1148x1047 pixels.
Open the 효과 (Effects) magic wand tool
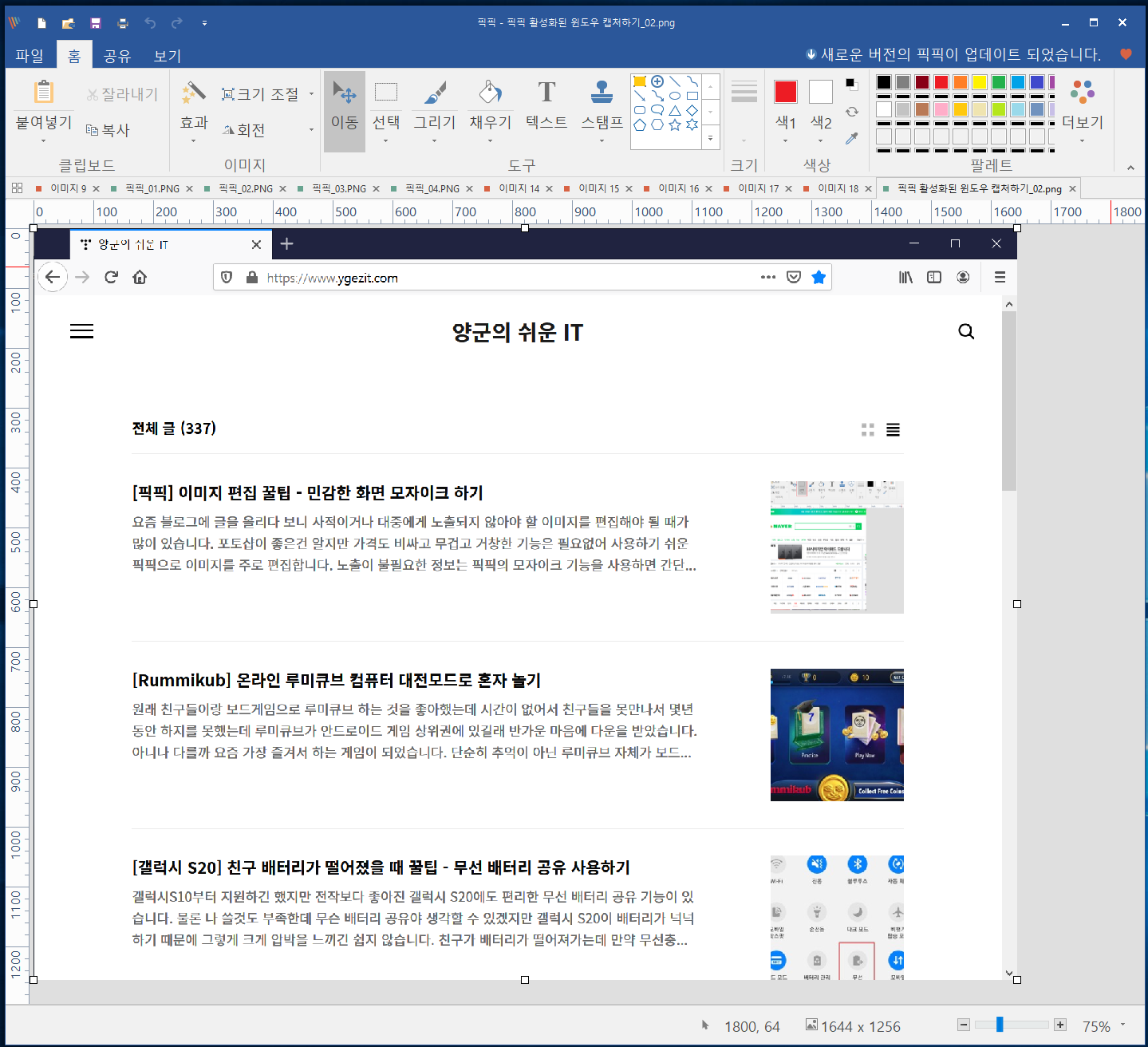tap(193, 92)
